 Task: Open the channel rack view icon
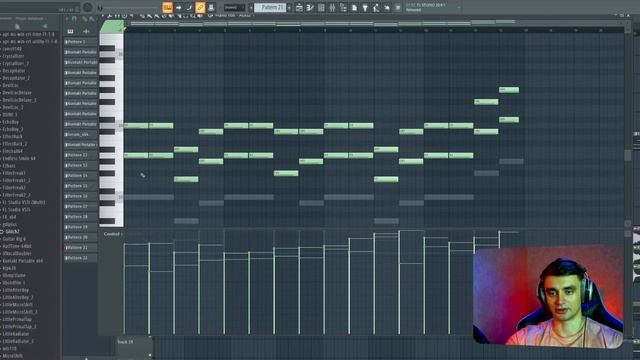[321, 7]
